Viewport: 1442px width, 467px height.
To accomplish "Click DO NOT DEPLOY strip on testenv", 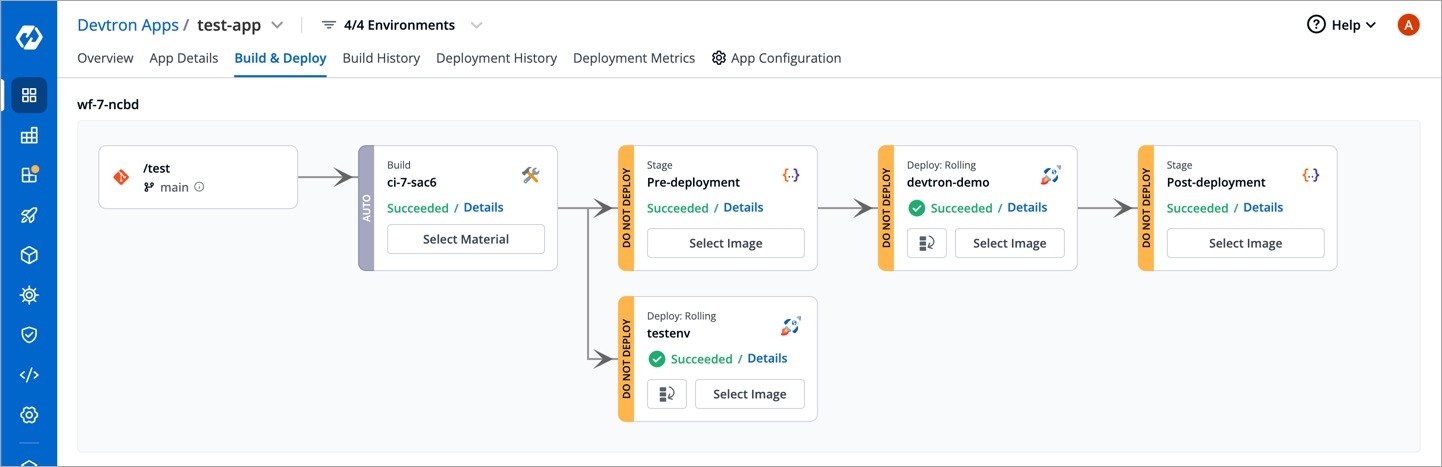I will point(626,359).
